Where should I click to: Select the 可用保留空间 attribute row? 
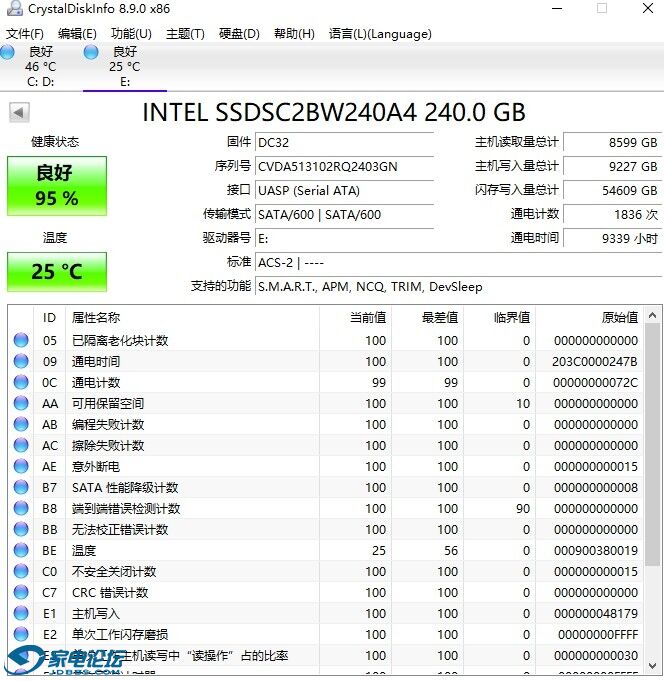326,403
